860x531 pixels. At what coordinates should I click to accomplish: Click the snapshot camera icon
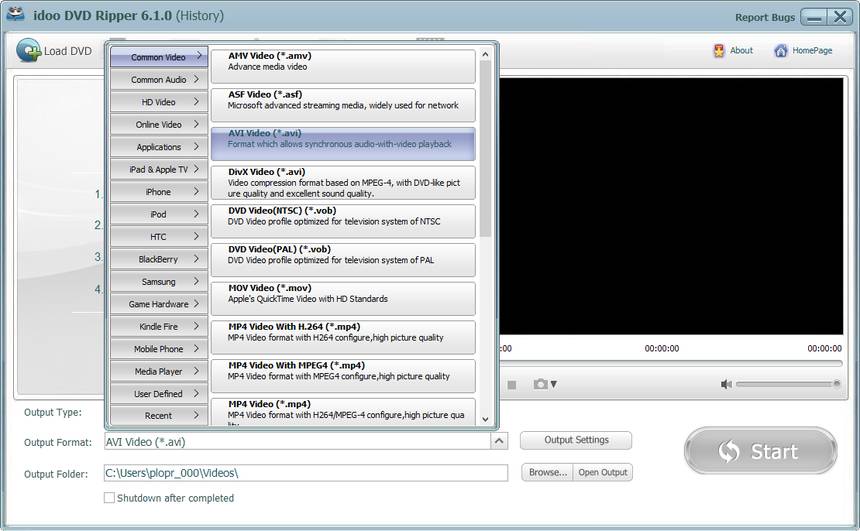[541, 384]
